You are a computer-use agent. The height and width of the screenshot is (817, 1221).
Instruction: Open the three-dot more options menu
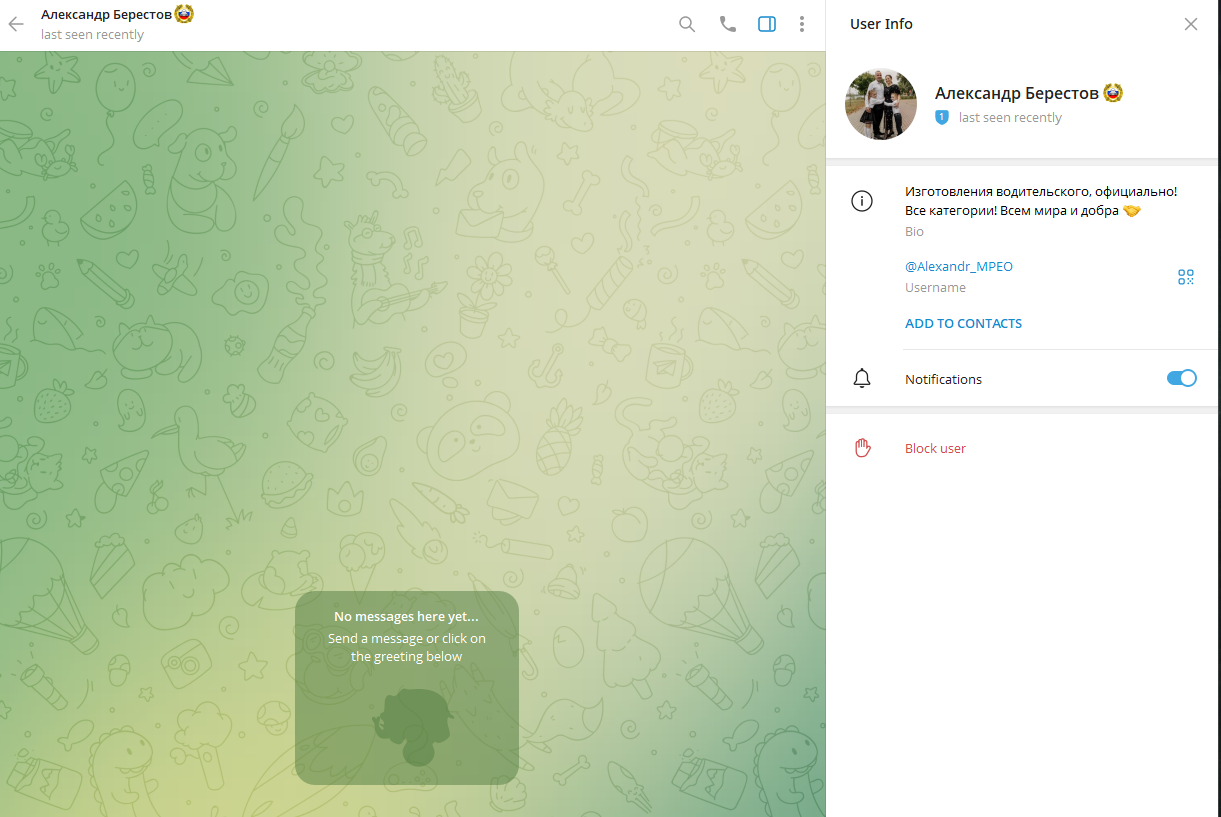point(802,24)
